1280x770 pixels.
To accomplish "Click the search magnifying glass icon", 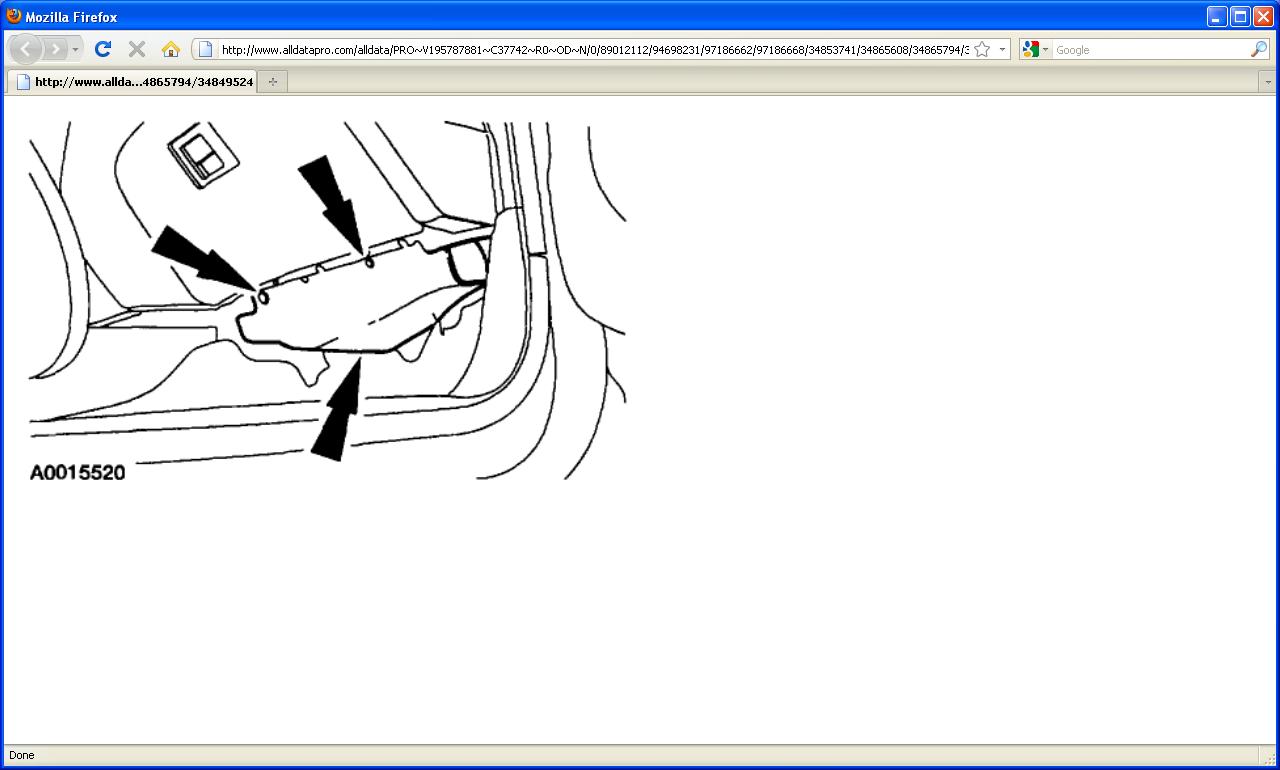I will pos(1259,49).
